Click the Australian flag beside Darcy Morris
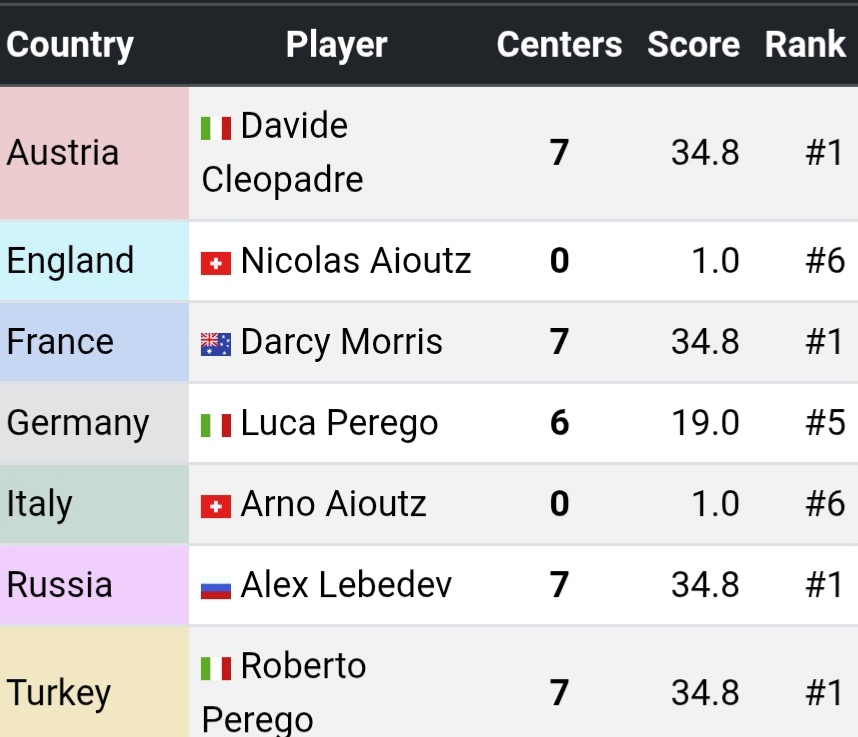 216,344
